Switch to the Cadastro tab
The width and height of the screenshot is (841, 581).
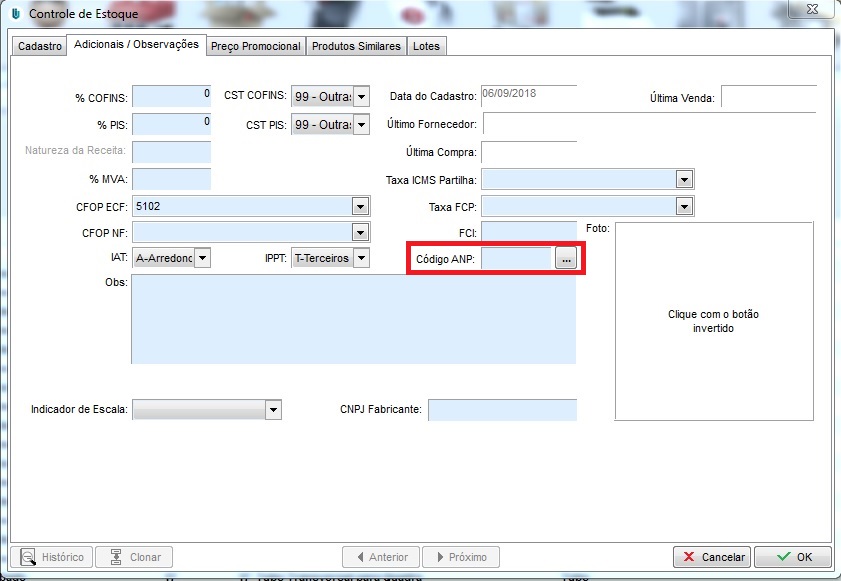40,46
